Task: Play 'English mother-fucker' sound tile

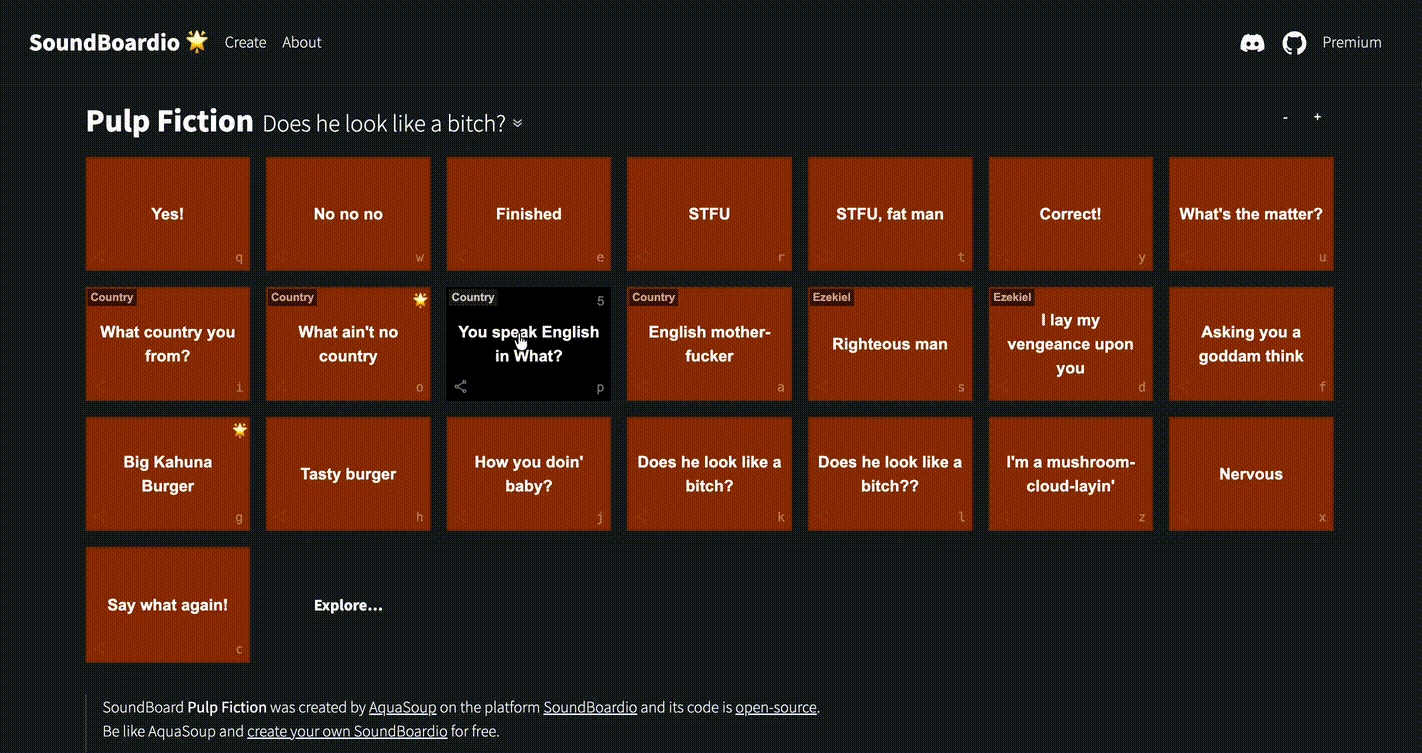Action: (x=709, y=344)
